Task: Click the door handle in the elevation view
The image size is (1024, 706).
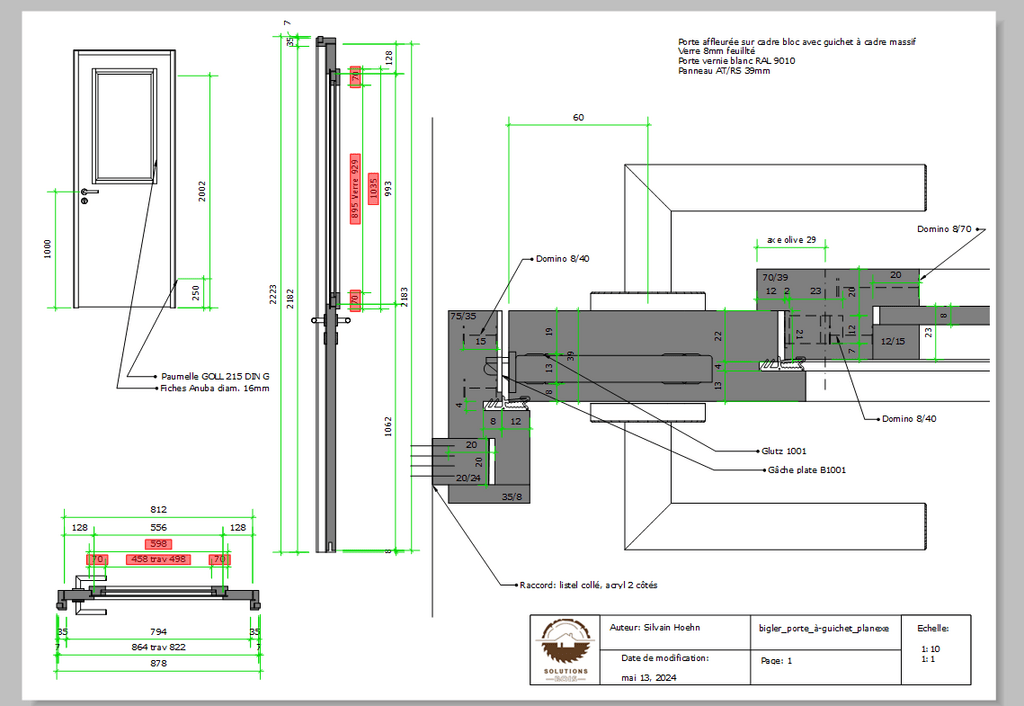Action: click(89, 192)
